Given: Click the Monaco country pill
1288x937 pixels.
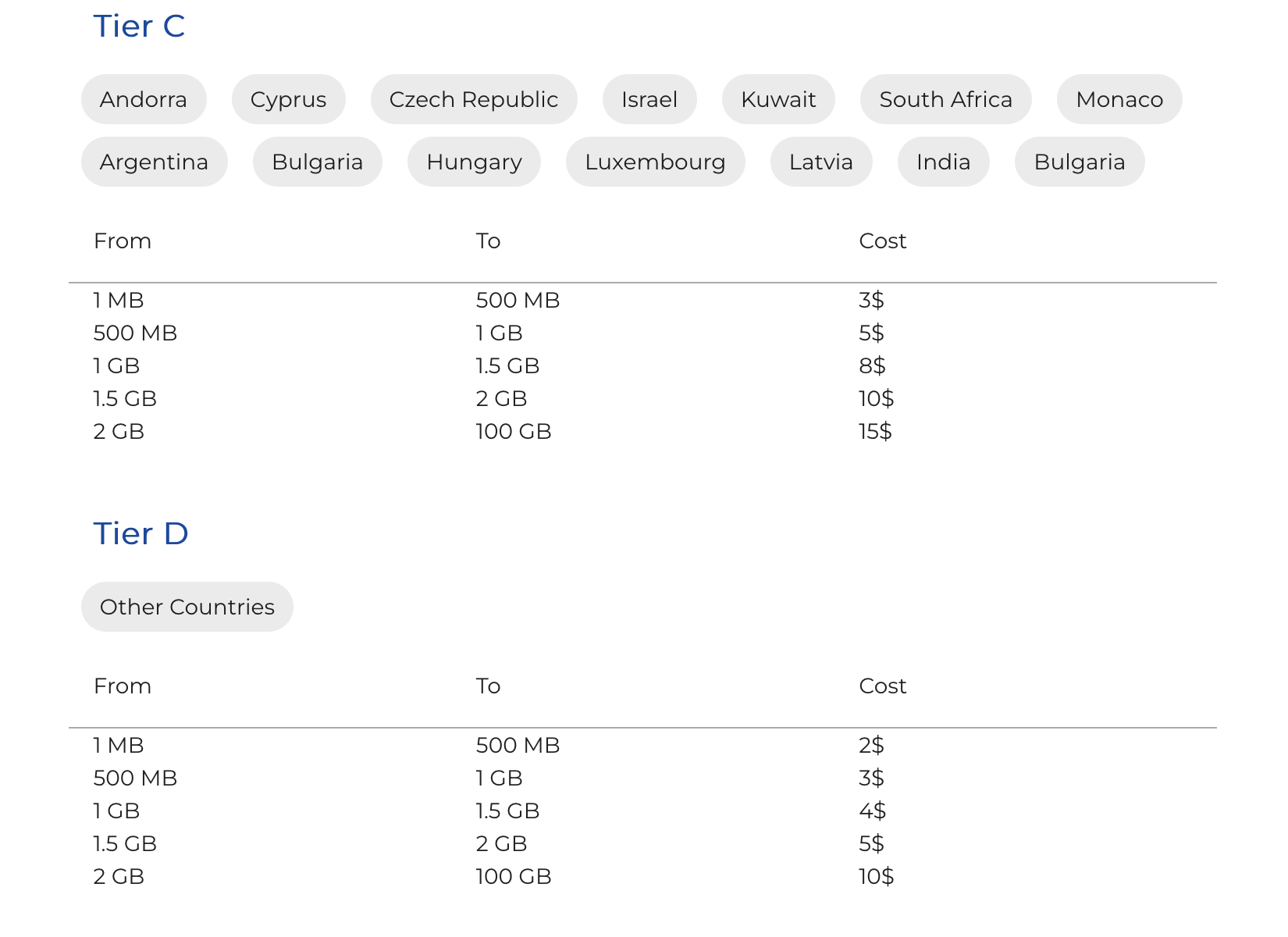Looking at the screenshot, I should pyautogui.click(x=1119, y=99).
